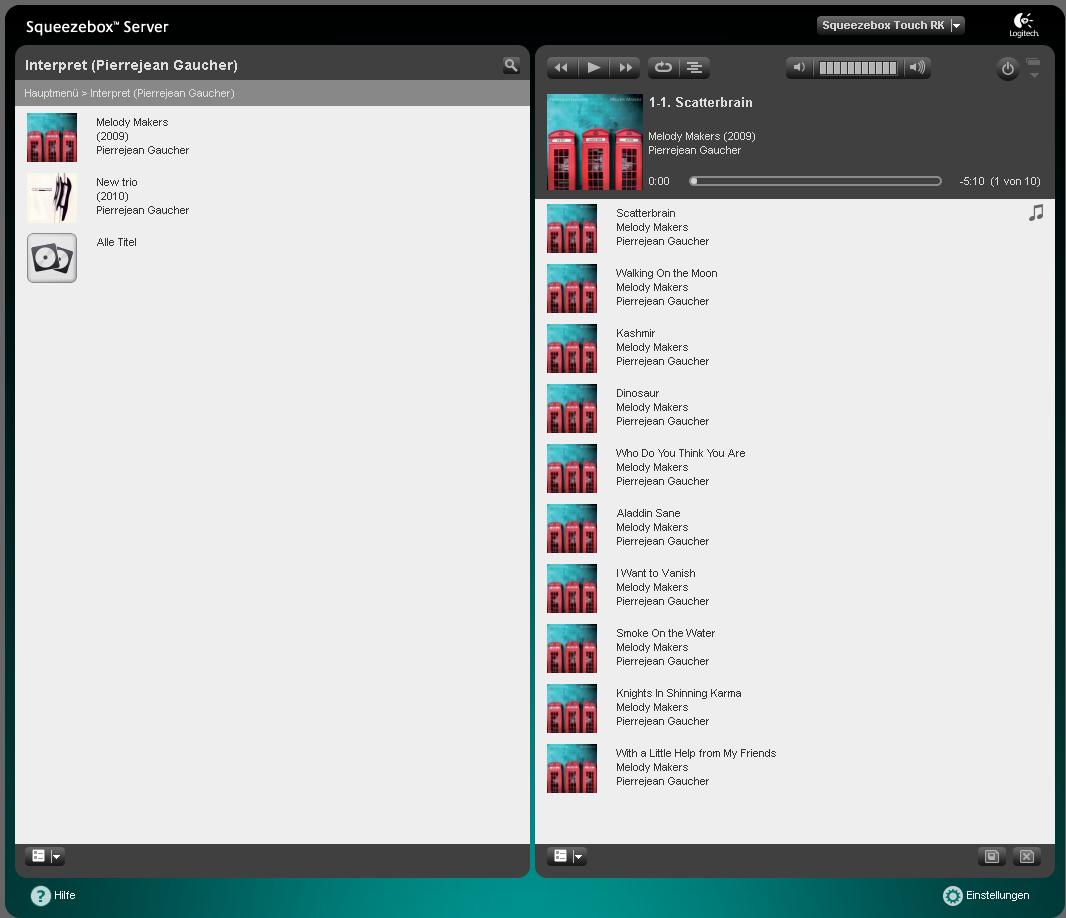This screenshot has height=918, width=1066.
Task: Click the volume down speaker icon
Action: coord(799,68)
